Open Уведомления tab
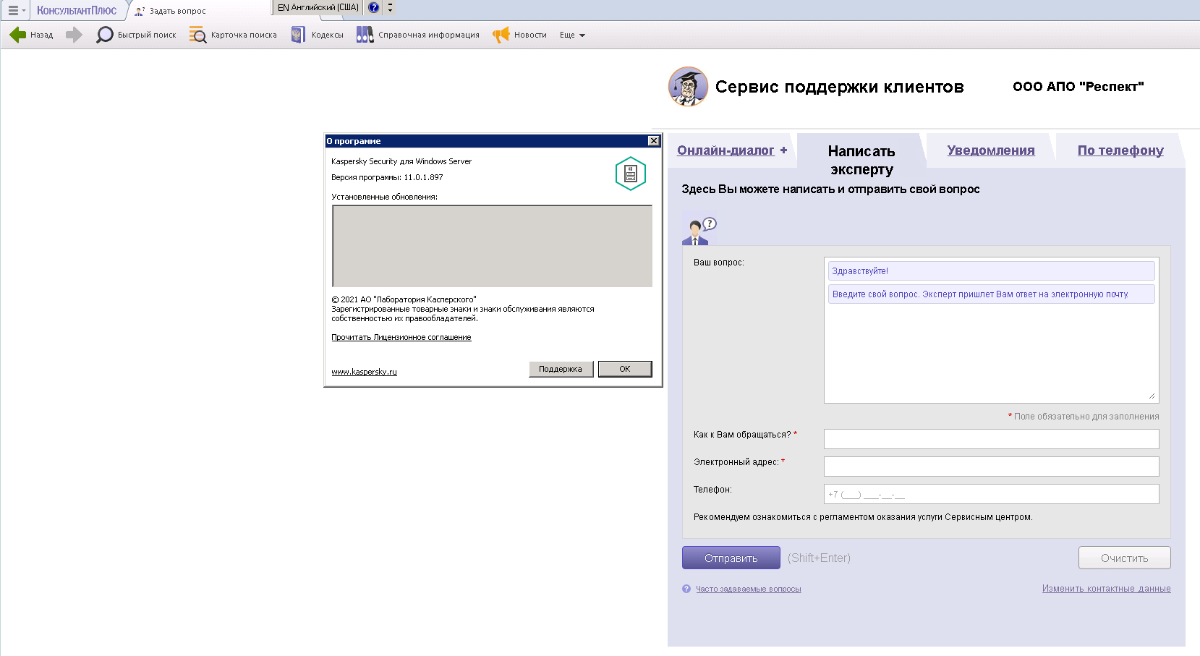 [x=990, y=150]
